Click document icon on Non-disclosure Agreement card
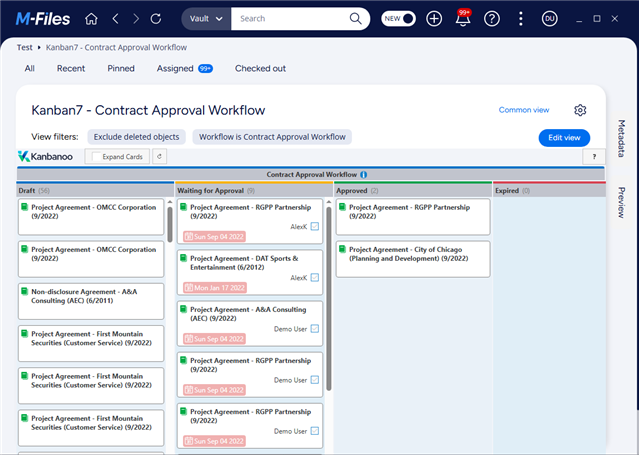 pyautogui.click(x=24, y=291)
